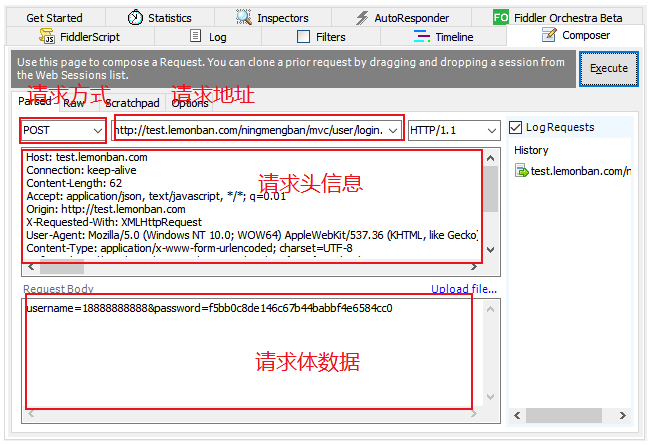This screenshot has height=445, width=651.
Task: Click the User-Agent Mozilla header line
Action: pos(252,235)
